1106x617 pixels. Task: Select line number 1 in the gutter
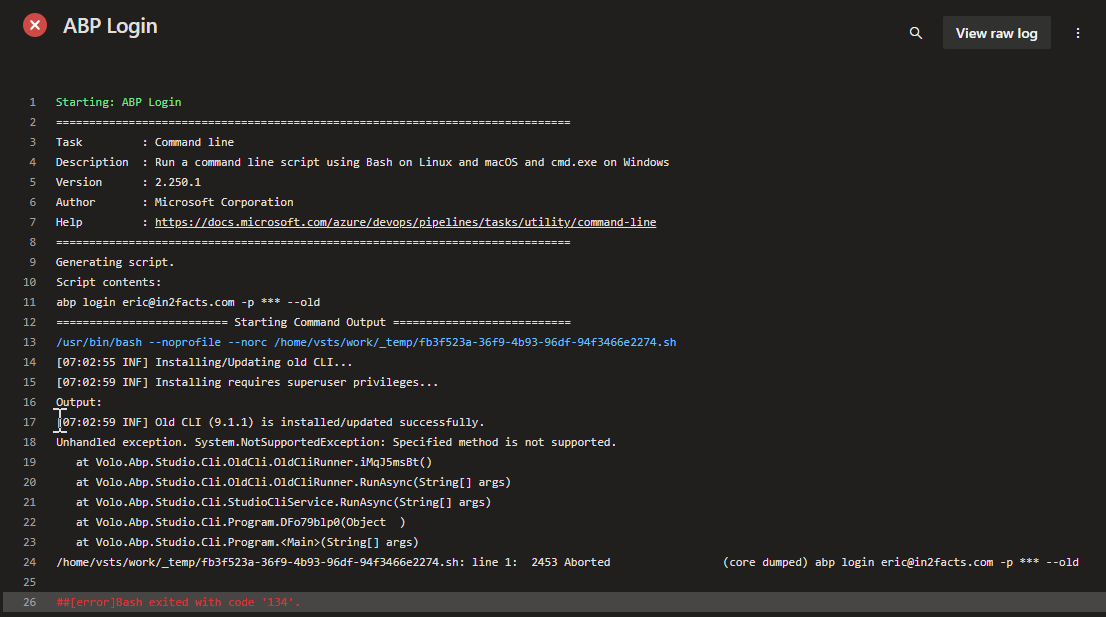[x=32, y=102]
